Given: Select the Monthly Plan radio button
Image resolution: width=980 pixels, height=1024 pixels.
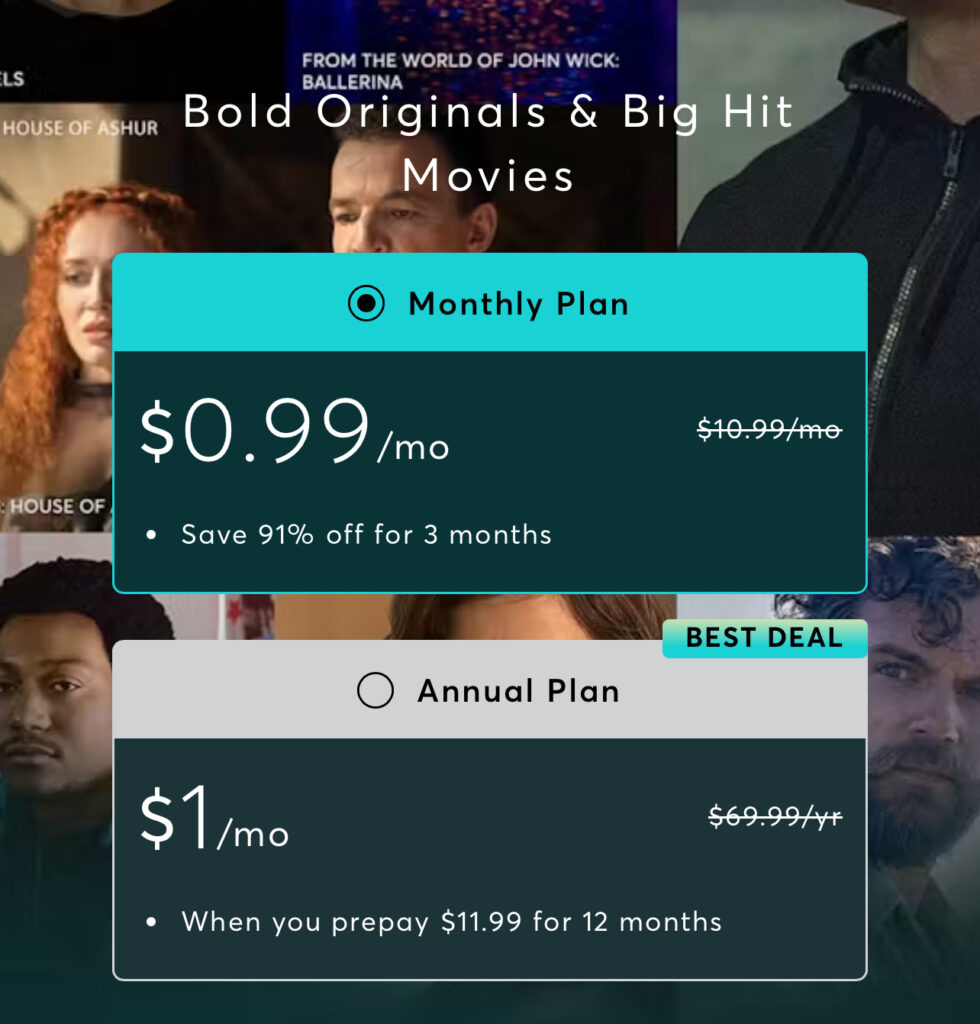Looking at the screenshot, I should tap(366, 304).
